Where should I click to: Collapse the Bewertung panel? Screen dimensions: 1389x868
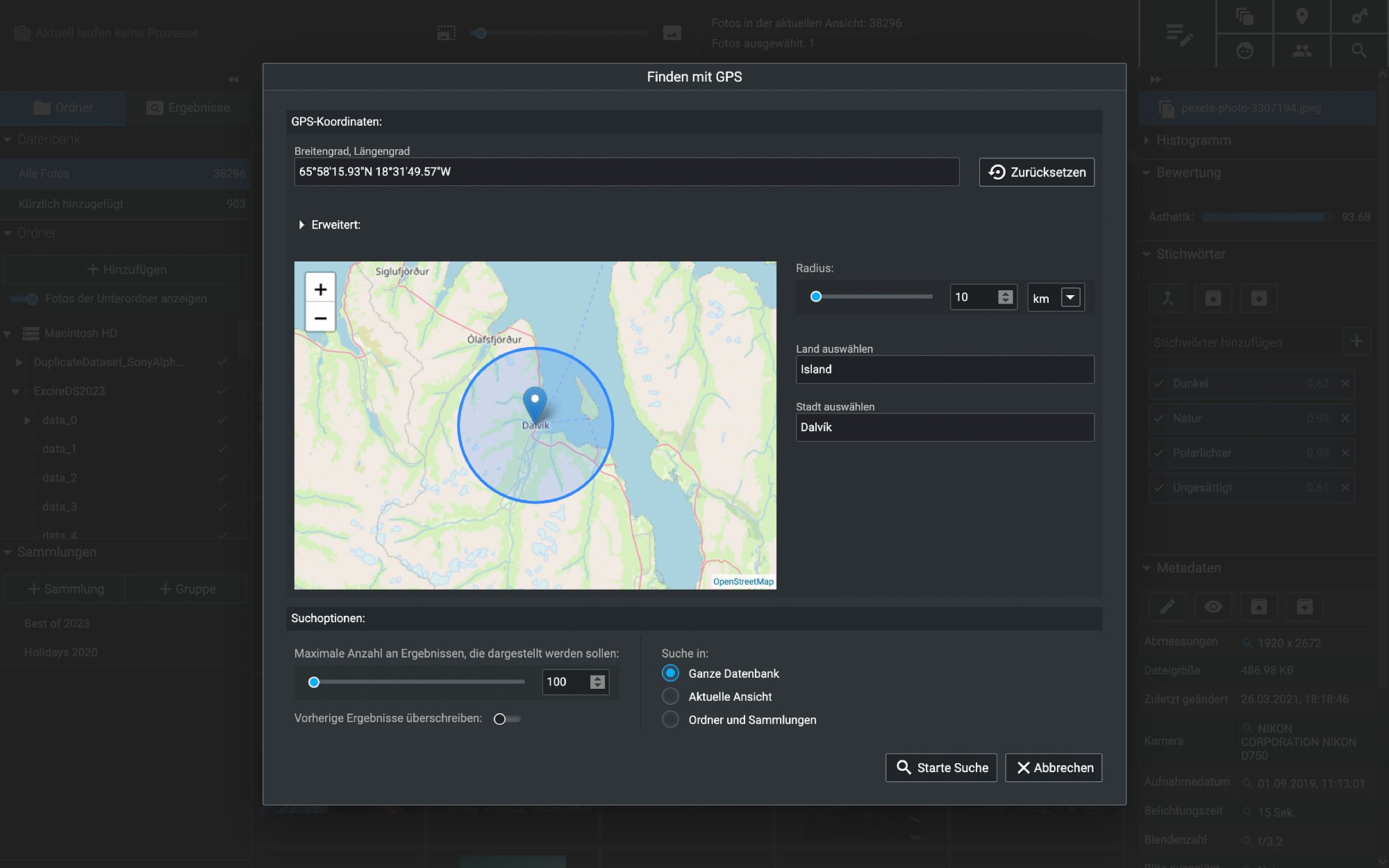point(1147,172)
